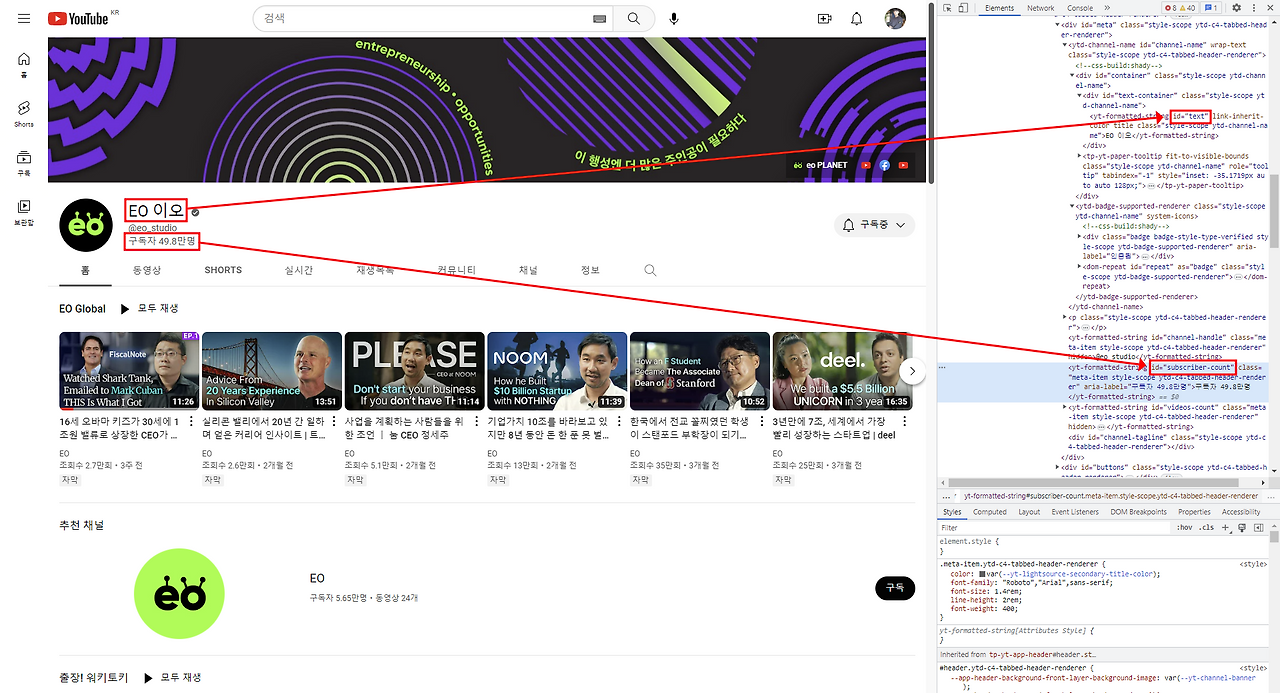Open the 실시간 channel tab
The width and height of the screenshot is (1280, 693).
[x=299, y=270]
